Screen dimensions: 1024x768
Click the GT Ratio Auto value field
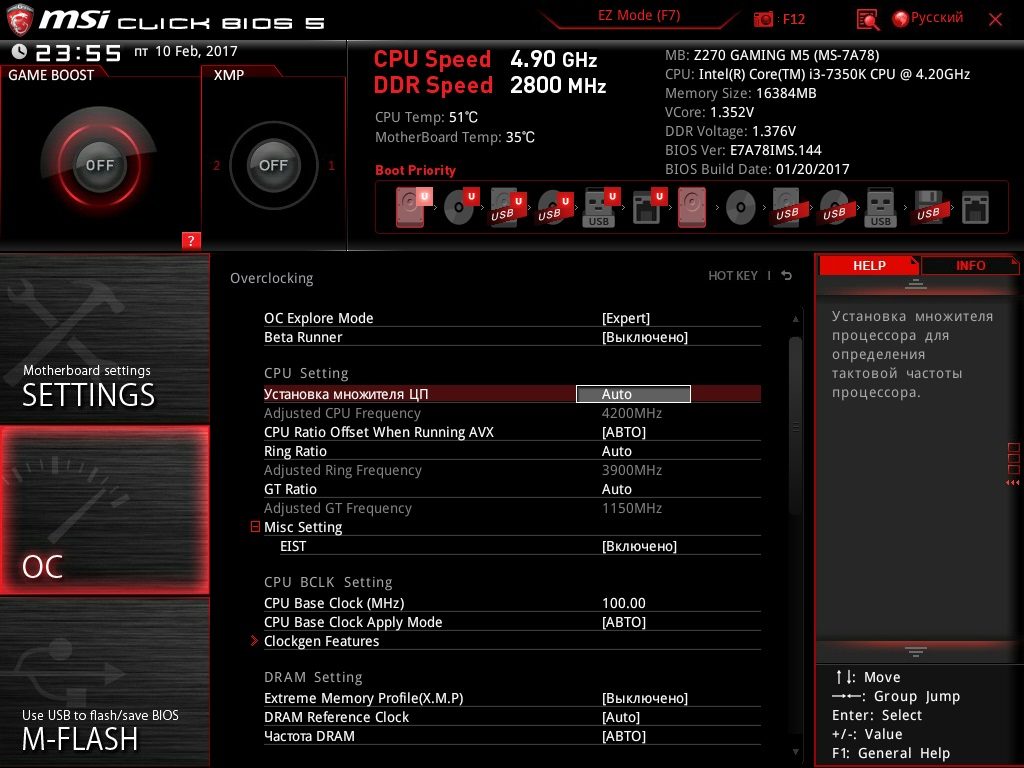coord(616,489)
